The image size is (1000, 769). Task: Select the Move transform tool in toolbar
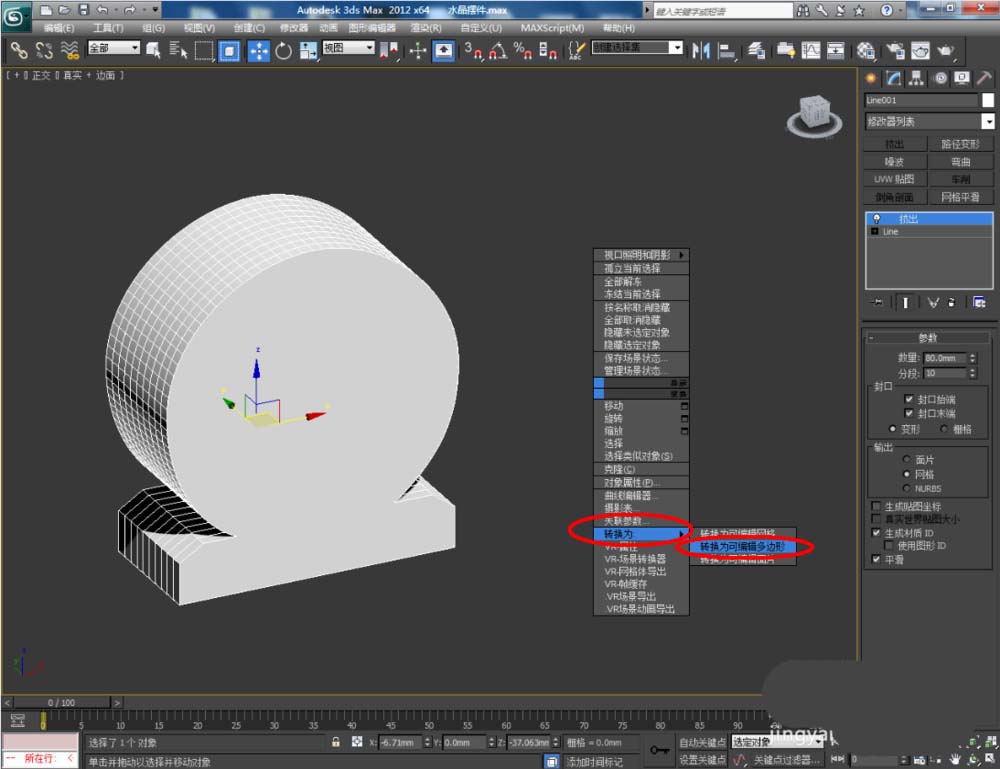[258, 49]
